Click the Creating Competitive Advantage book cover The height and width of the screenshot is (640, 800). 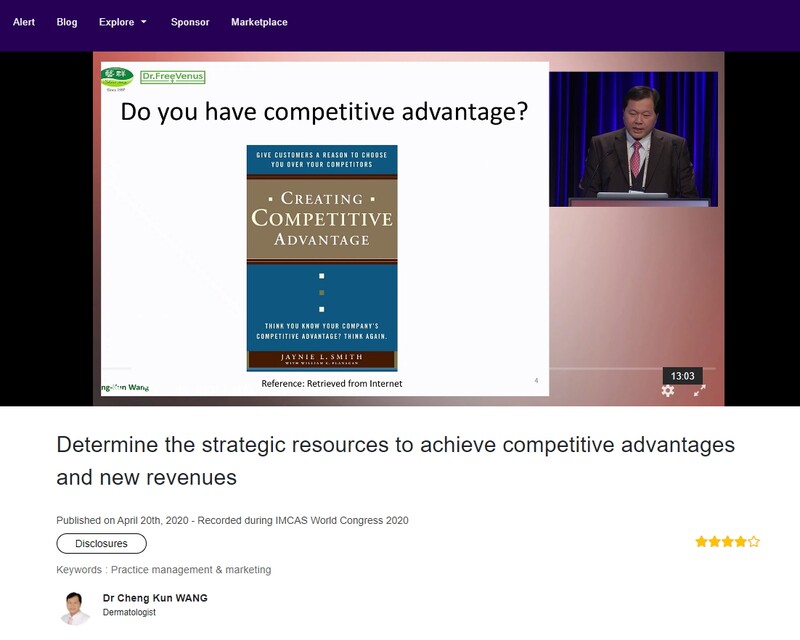point(322,258)
